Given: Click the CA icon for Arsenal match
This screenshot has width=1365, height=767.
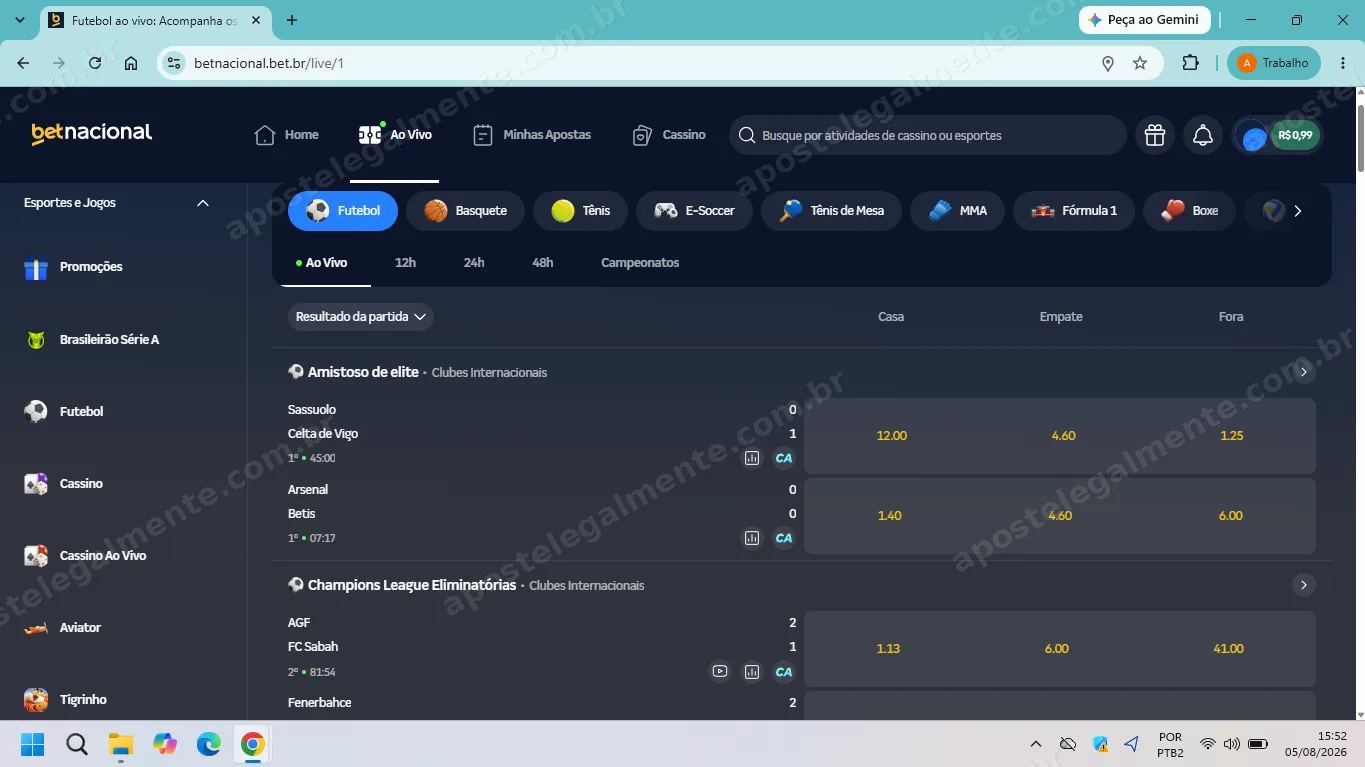Looking at the screenshot, I should click(x=784, y=538).
